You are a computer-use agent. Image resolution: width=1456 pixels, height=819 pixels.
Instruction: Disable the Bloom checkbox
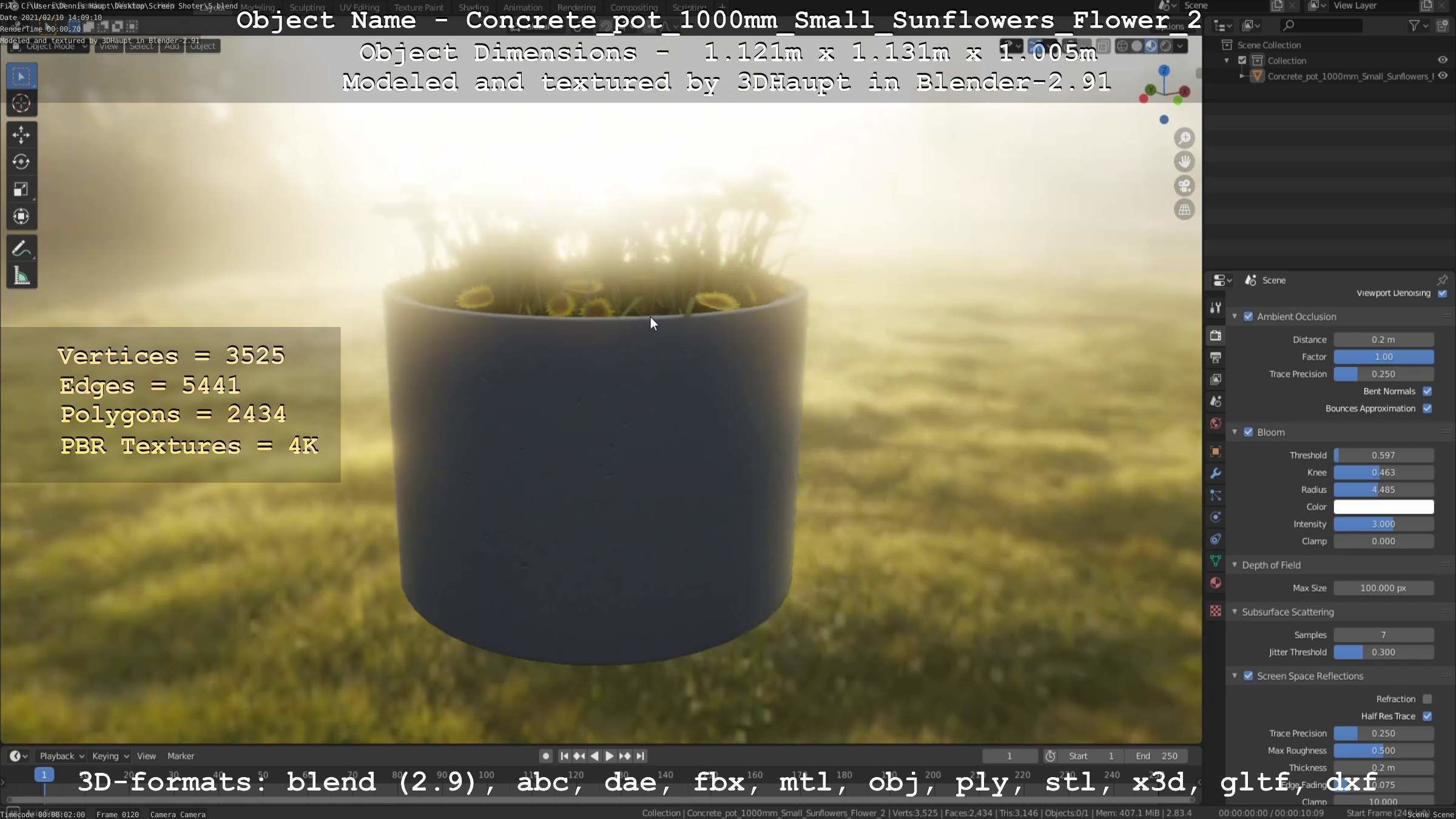[1249, 433]
